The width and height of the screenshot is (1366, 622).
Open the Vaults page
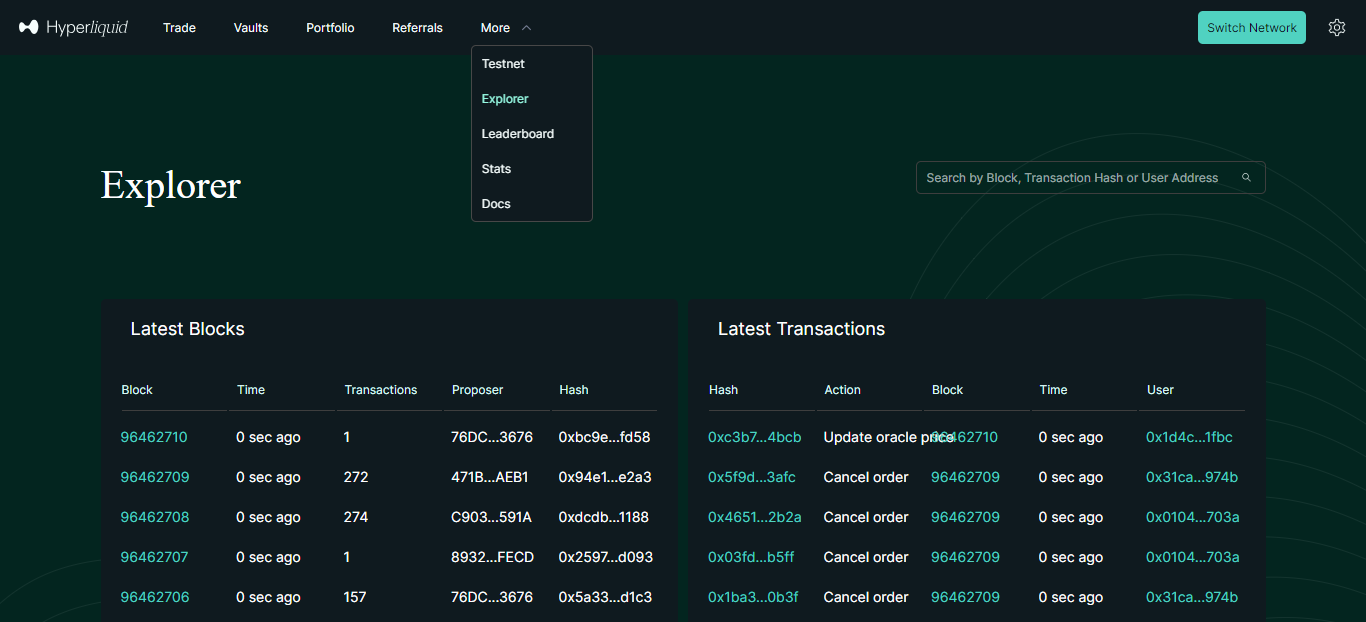[251, 27]
